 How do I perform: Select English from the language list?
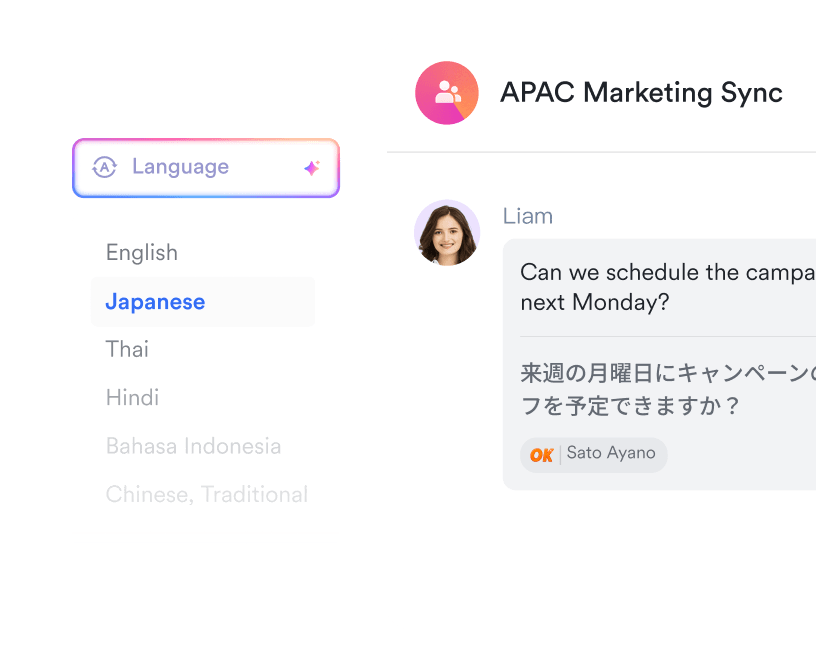click(142, 252)
